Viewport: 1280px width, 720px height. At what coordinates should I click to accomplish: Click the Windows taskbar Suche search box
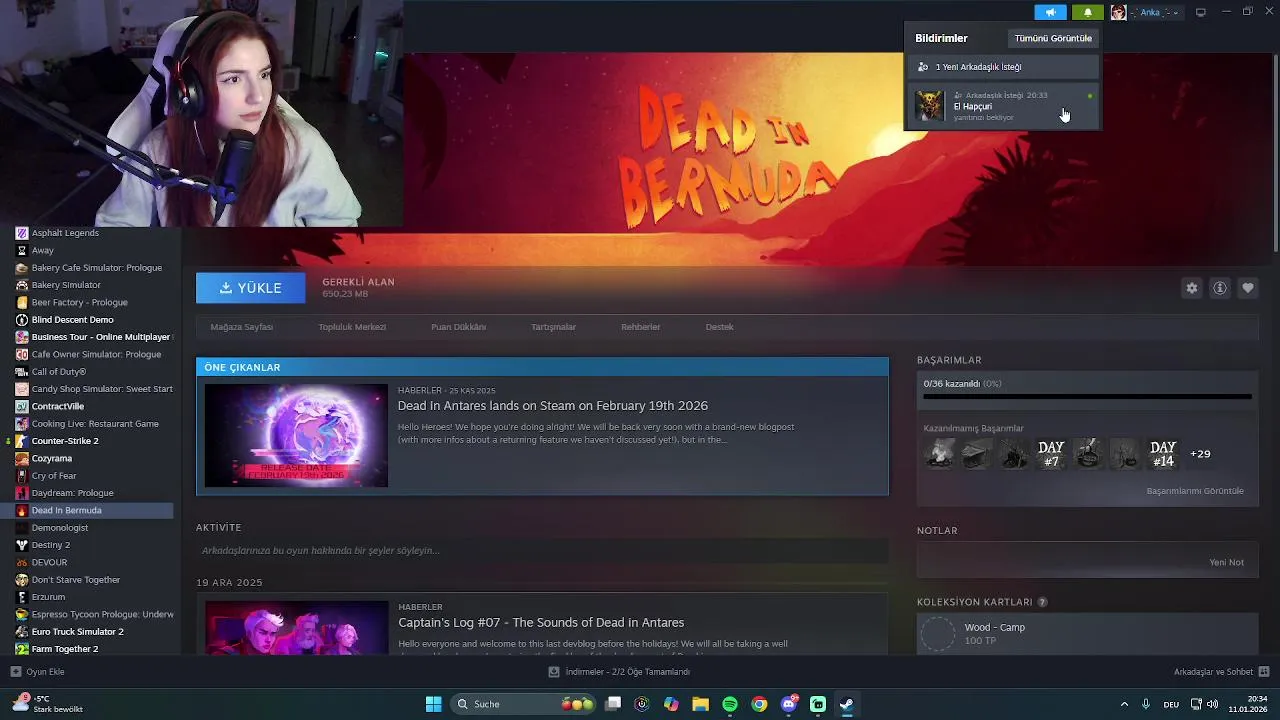coord(521,704)
